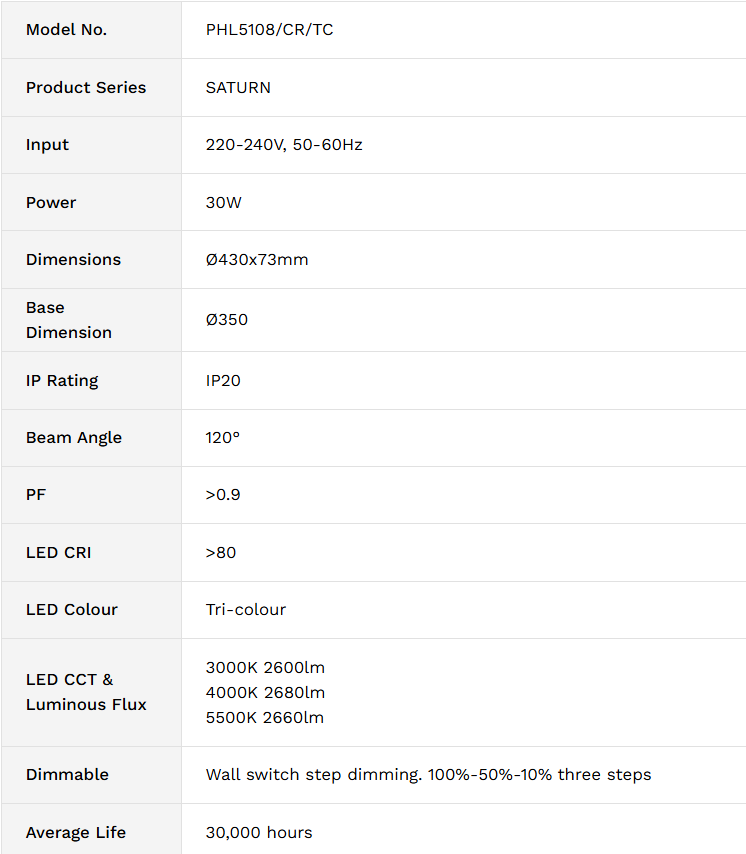Click the 4000K 2680lm line

pos(265,693)
